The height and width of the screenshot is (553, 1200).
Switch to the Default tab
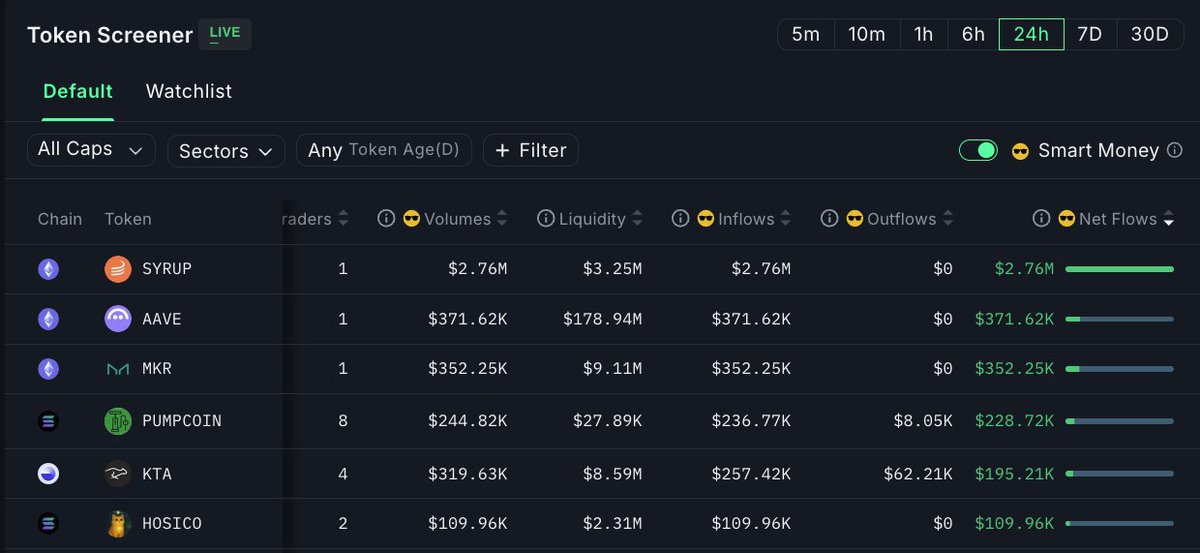[x=78, y=91]
